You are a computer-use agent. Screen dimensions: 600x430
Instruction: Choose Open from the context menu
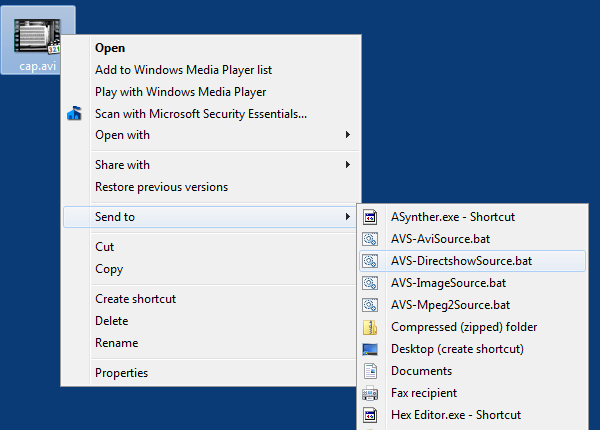(x=110, y=47)
